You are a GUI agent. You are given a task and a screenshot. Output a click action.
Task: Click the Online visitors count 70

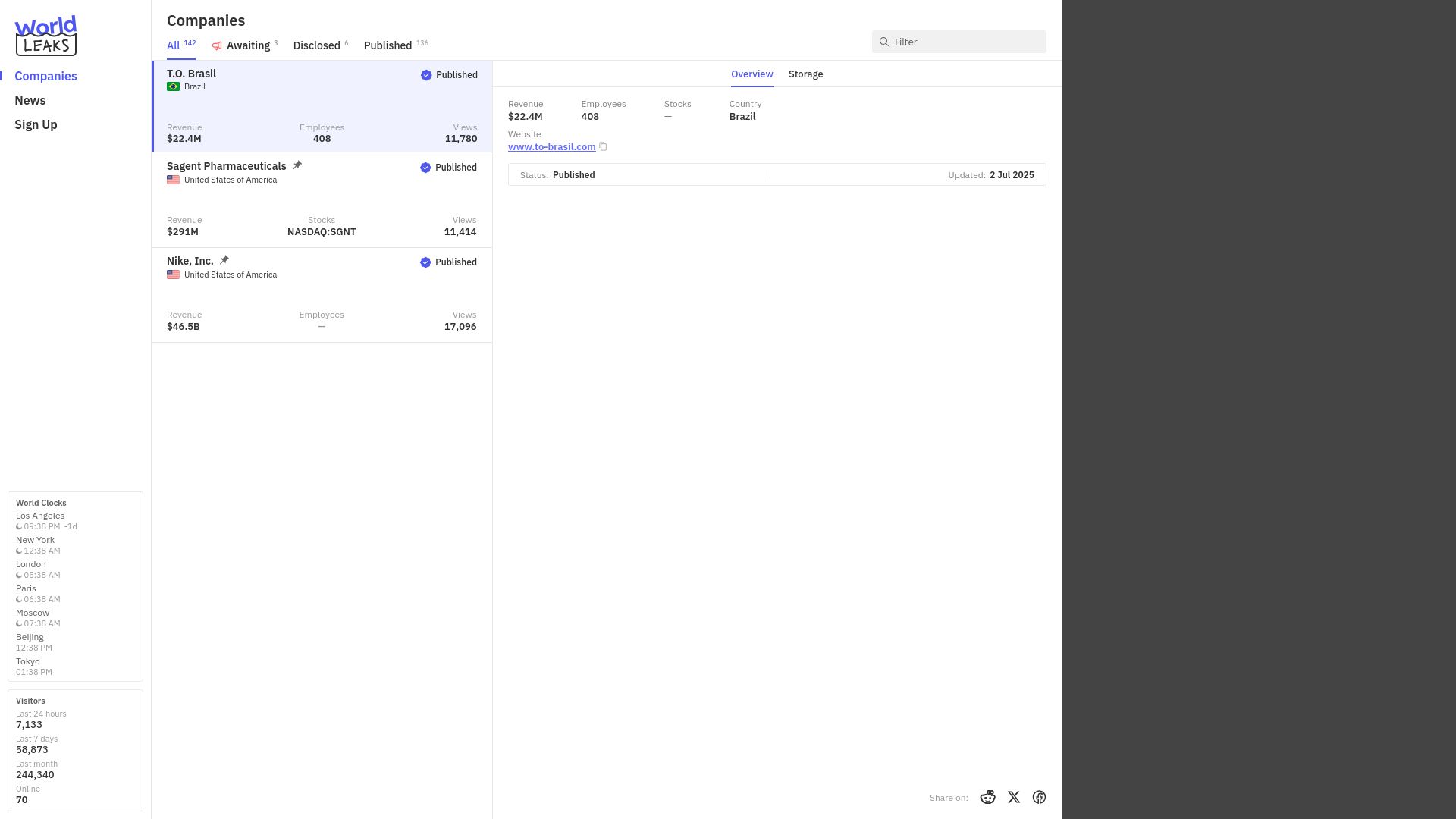22,800
